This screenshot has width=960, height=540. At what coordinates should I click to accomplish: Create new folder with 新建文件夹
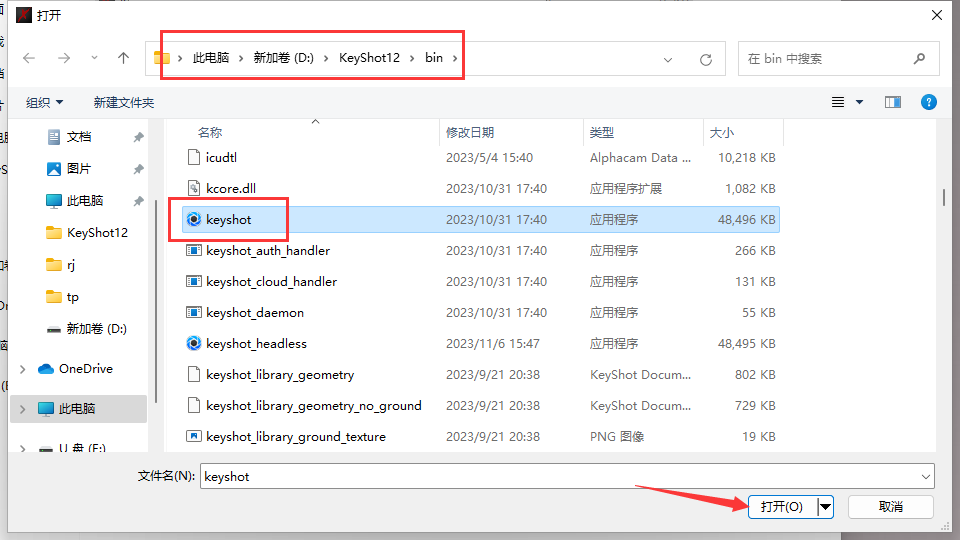click(124, 102)
